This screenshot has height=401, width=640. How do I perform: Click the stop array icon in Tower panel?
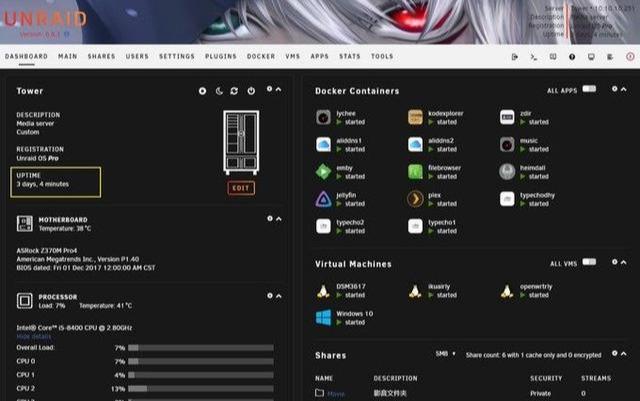[202, 91]
